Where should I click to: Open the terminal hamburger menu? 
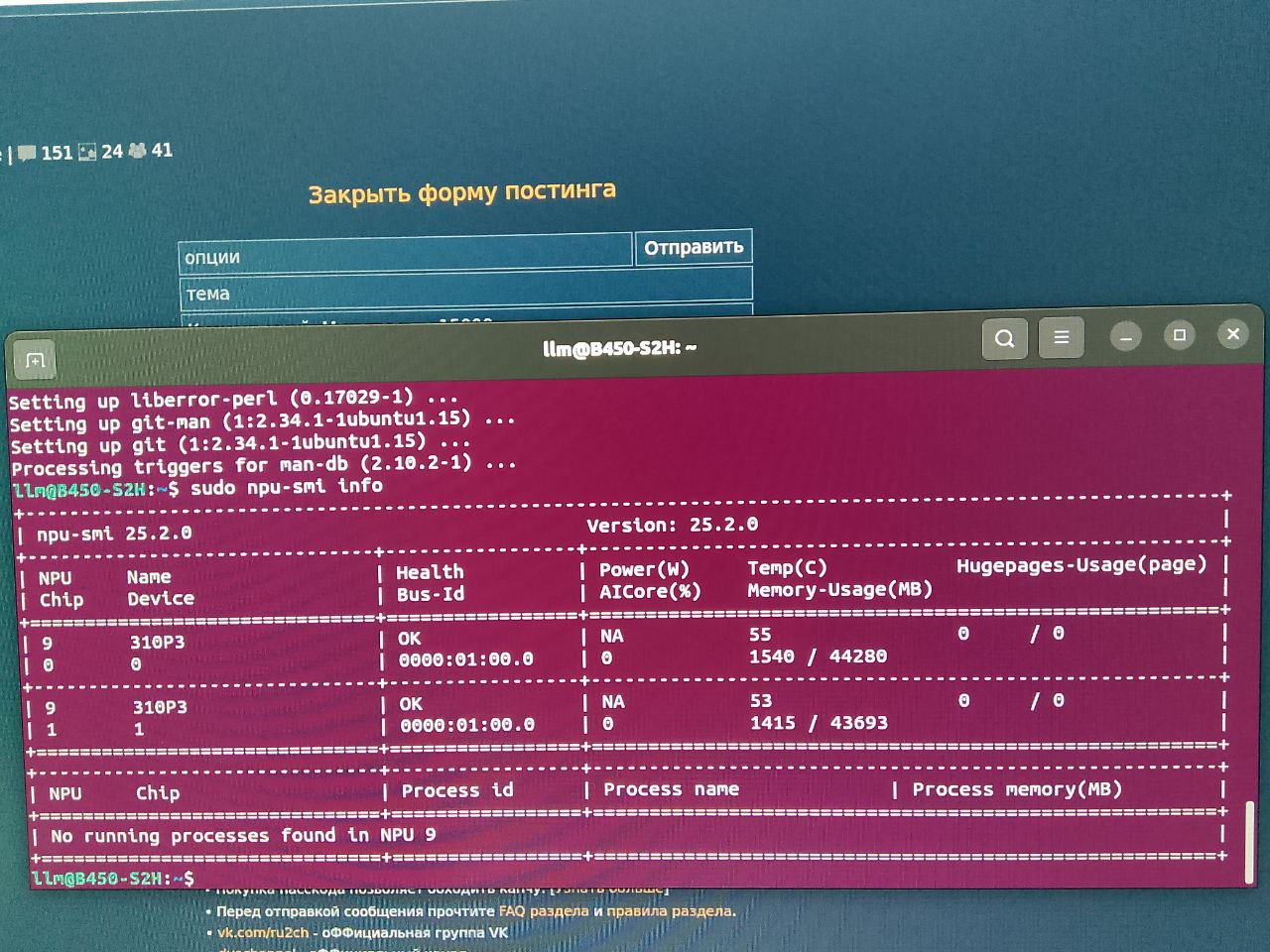1061,337
